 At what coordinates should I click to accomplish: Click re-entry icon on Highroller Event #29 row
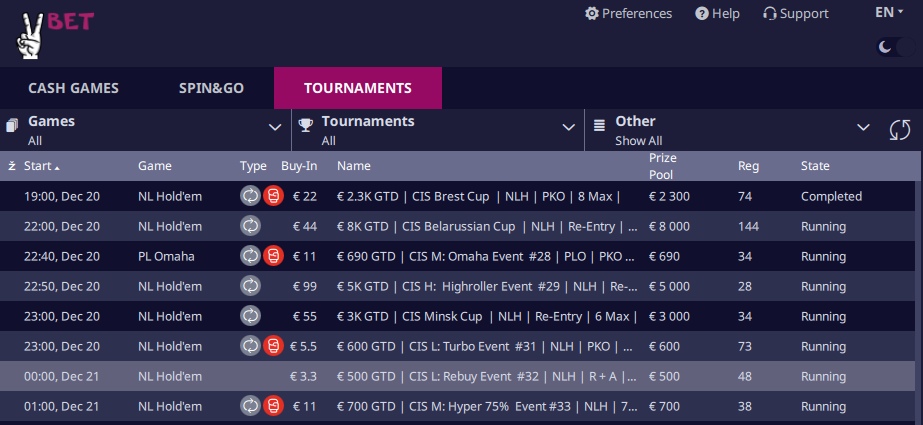[250, 286]
